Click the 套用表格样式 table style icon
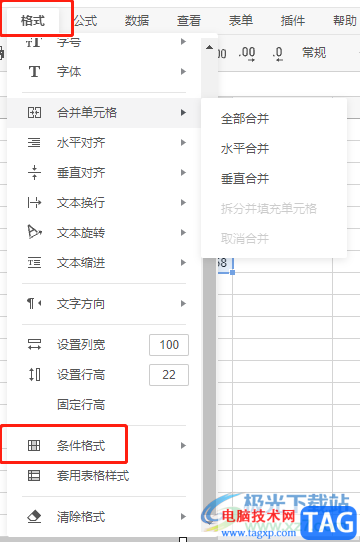The height and width of the screenshot is (542, 360). [34, 476]
